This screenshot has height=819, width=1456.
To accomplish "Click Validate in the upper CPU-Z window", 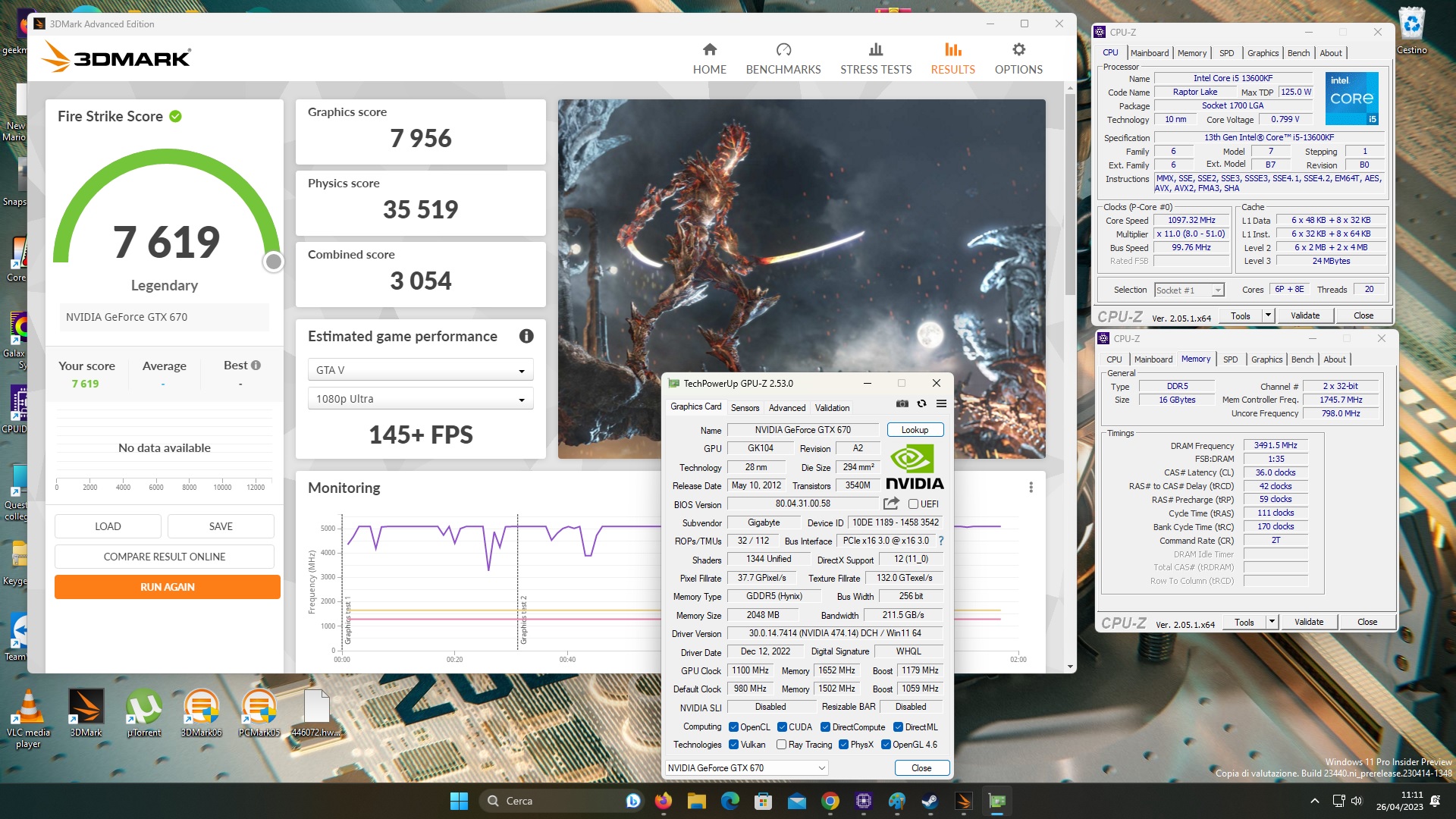I will [1305, 315].
